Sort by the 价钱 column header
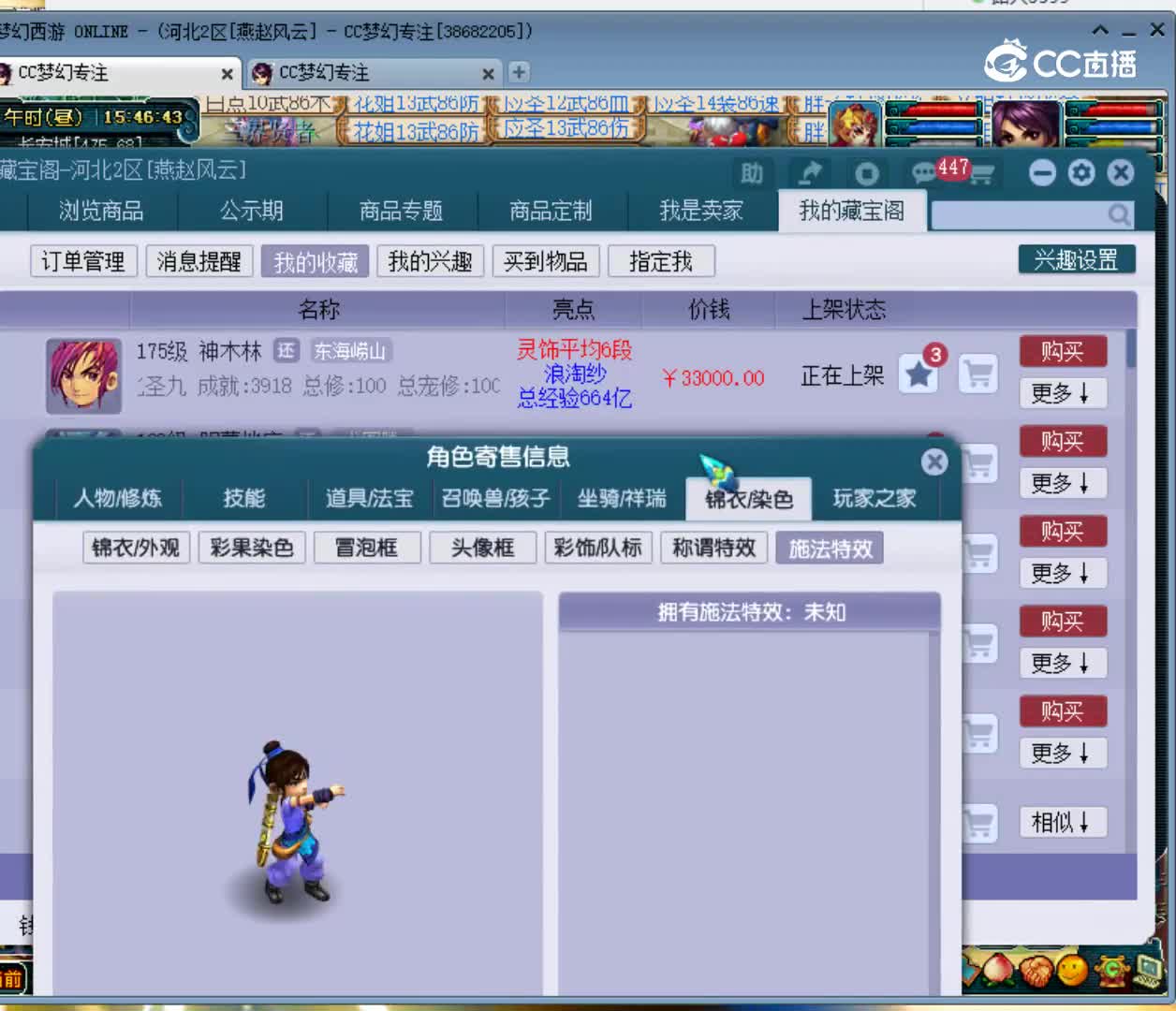 click(x=709, y=310)
